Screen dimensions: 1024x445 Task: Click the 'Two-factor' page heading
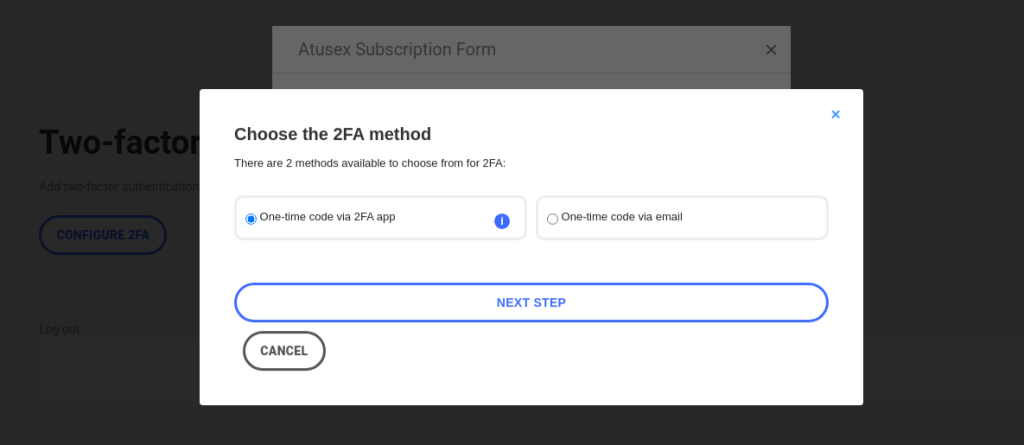coord(119,143)
